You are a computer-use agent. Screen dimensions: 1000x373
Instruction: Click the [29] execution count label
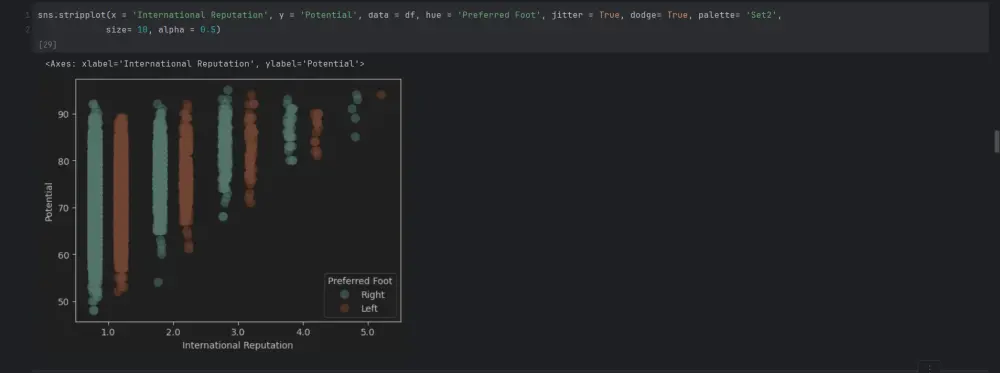click(x=48, y=45)
